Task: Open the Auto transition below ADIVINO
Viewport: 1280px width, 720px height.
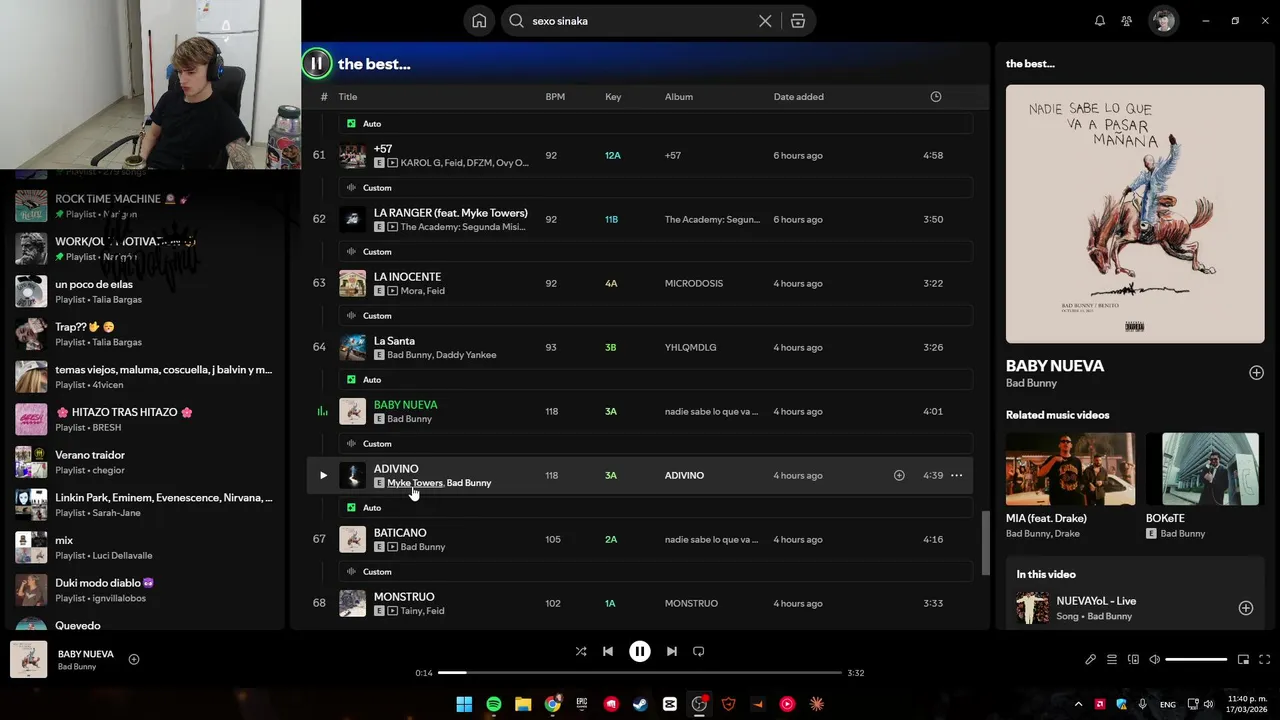Action: [x=655, y=508]
